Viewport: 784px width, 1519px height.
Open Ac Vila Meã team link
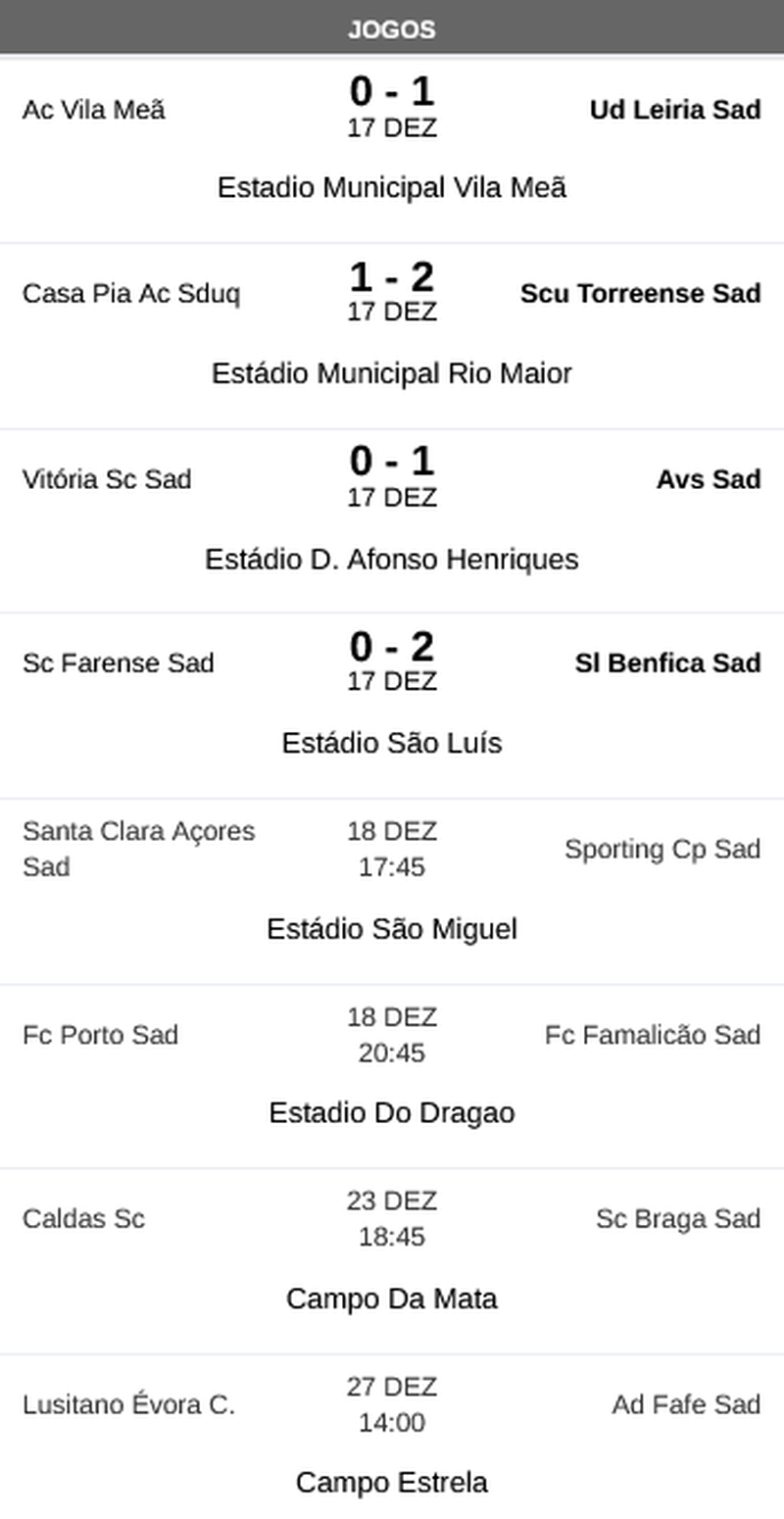[x=94, y=110]
